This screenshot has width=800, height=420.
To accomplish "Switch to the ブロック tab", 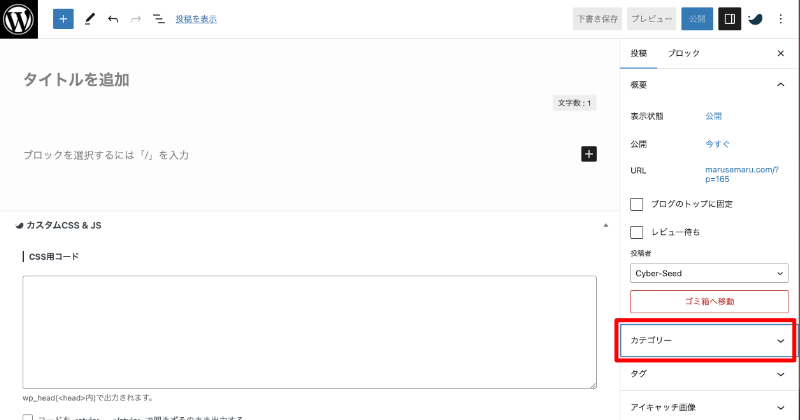I will click(684, 53).
